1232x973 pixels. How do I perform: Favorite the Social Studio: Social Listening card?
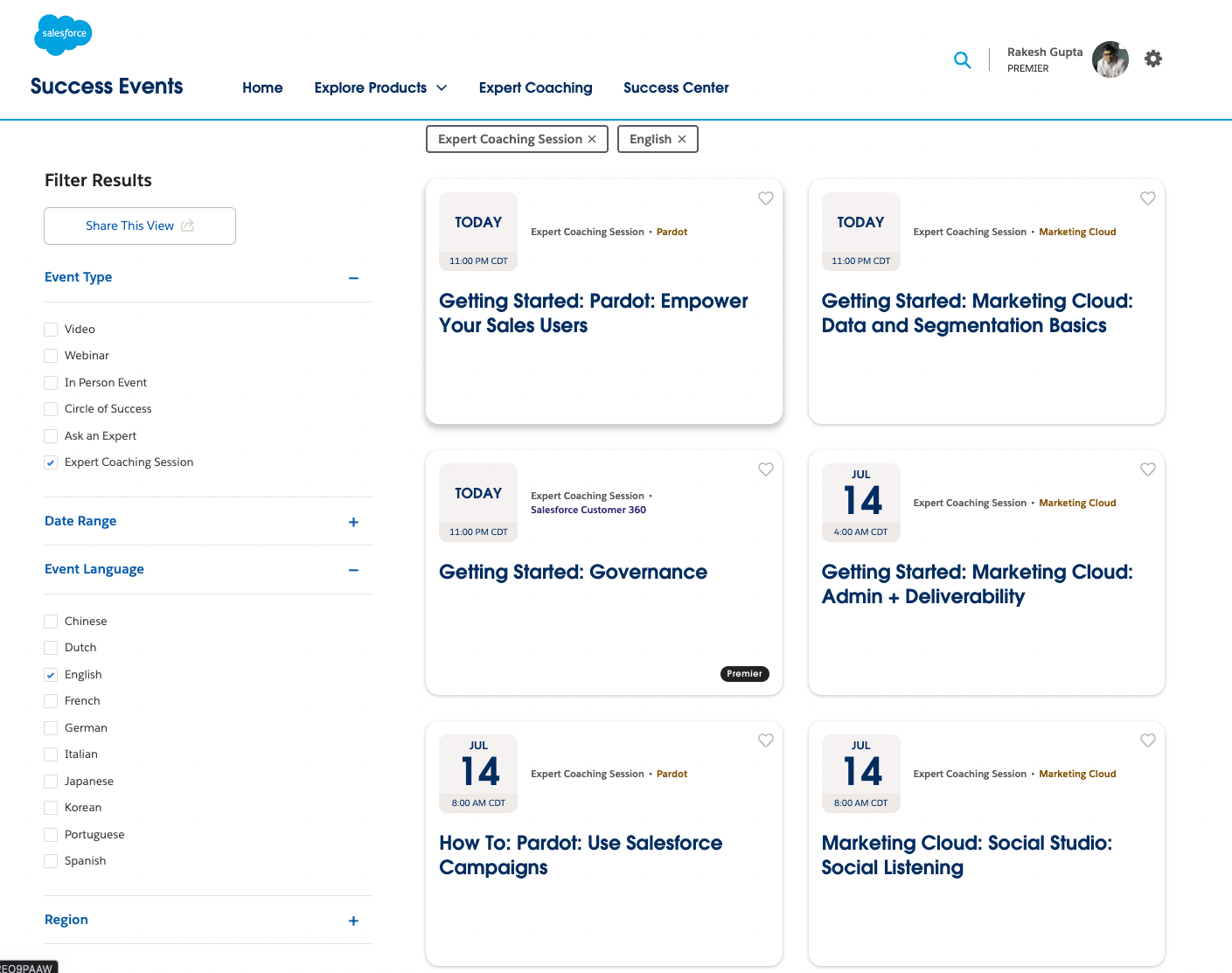[x=1148, y=740]
